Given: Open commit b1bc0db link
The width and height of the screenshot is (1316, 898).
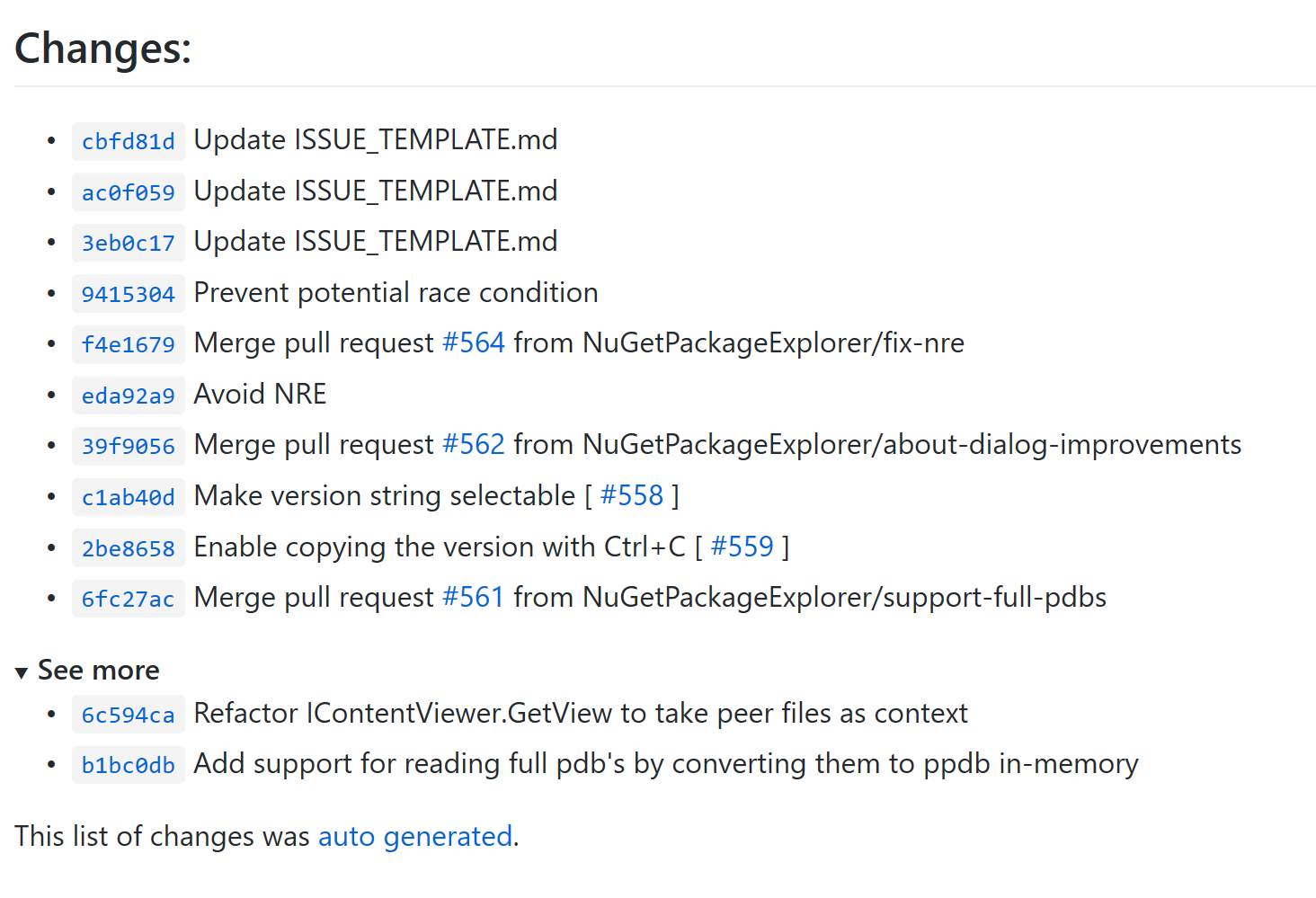Looking at the screenshot, I should [129, 765].
